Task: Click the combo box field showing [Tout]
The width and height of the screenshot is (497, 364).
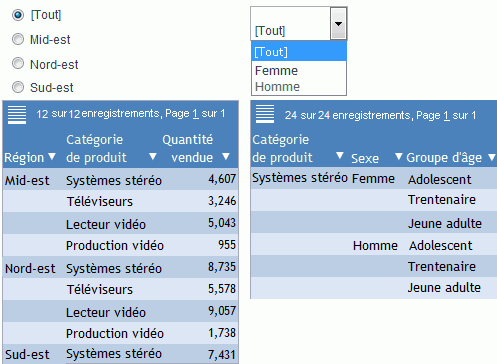Action: click(291, 24)
